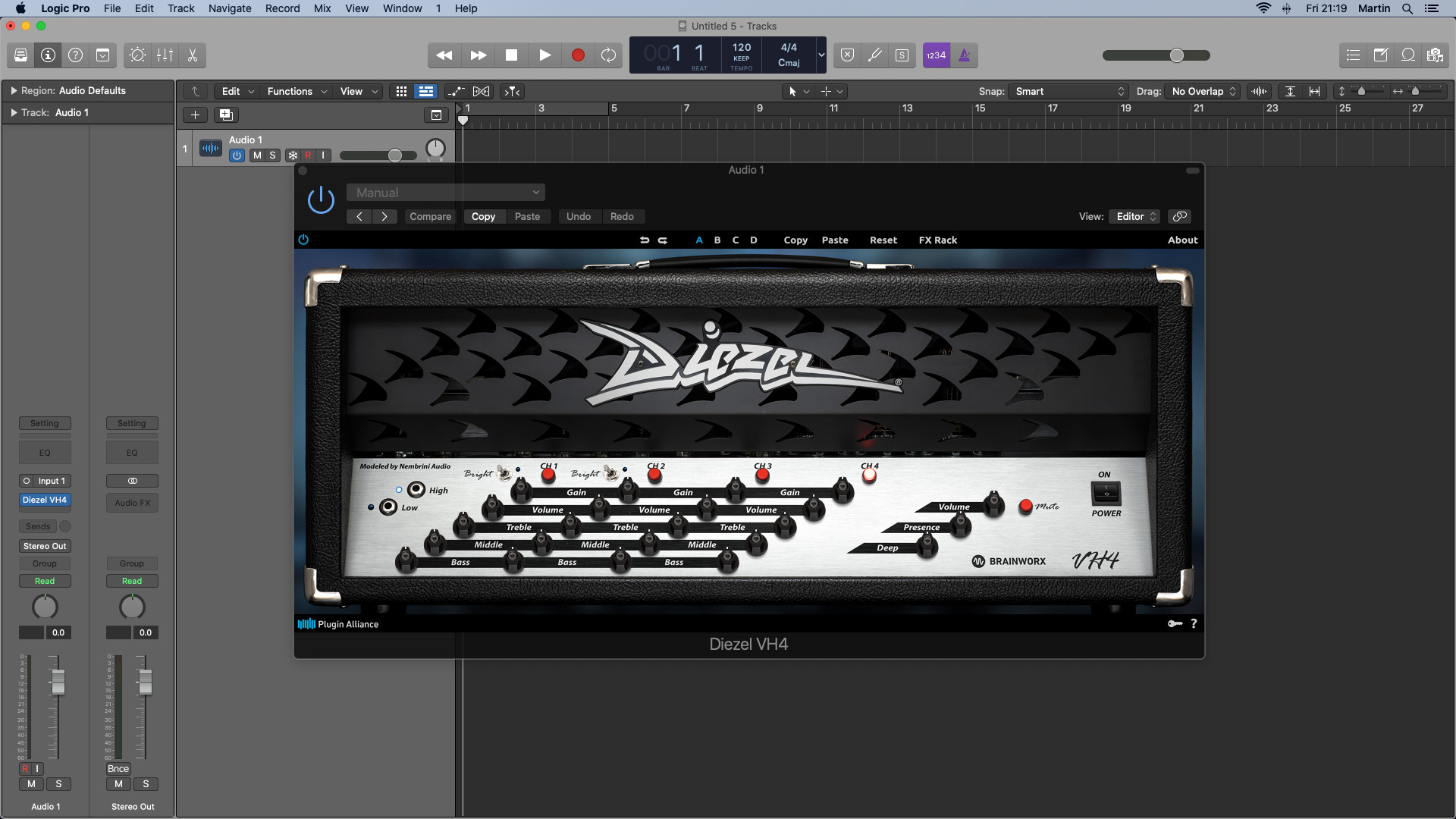
Task: Click the Fast Forward transport button
Action: point(478,55)
